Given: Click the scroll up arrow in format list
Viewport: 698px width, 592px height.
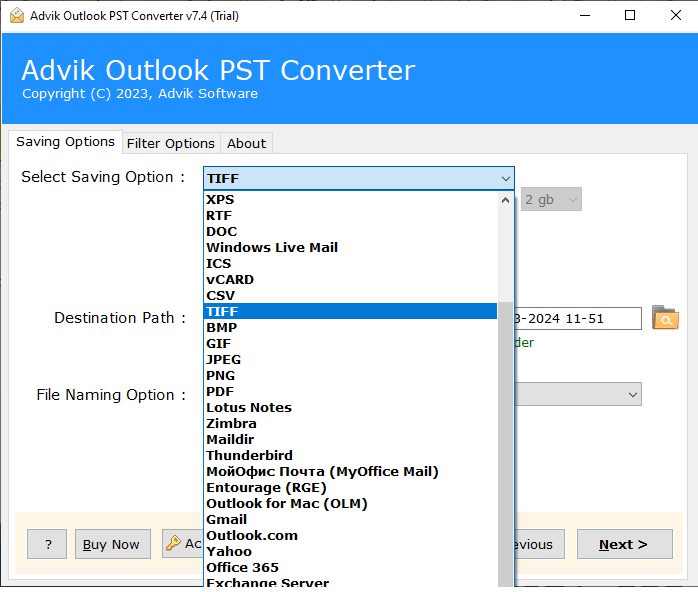Looking at the screenshot, I should [505, 200].
